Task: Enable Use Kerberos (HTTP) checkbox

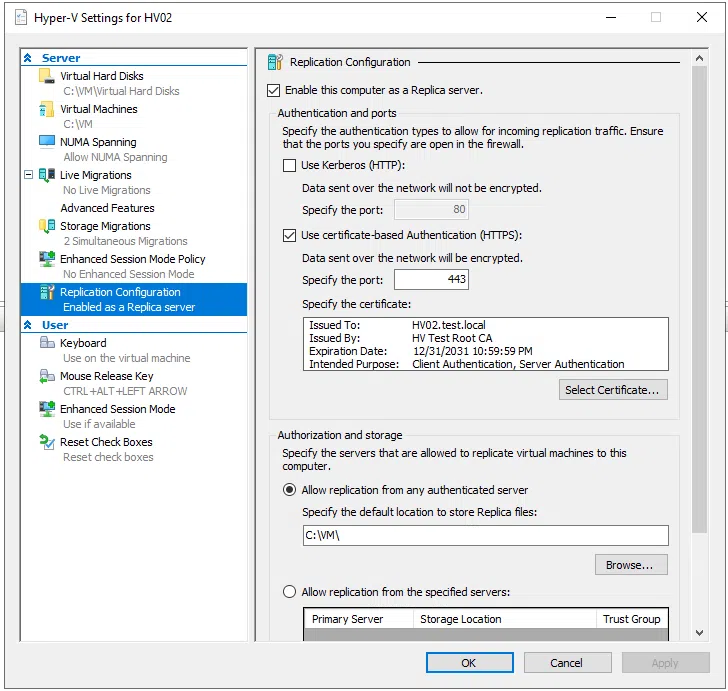Action: click(290, 165)
